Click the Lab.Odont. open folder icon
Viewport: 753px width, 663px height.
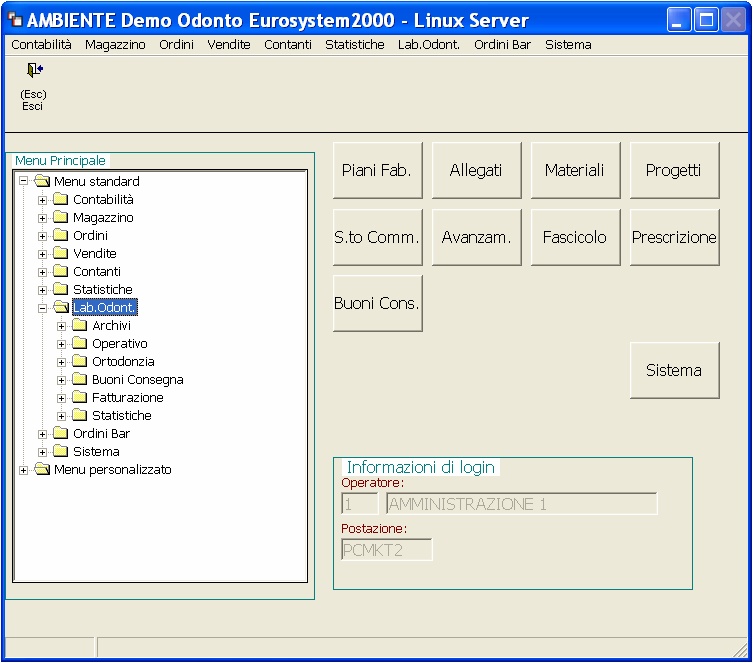(61, 307)
